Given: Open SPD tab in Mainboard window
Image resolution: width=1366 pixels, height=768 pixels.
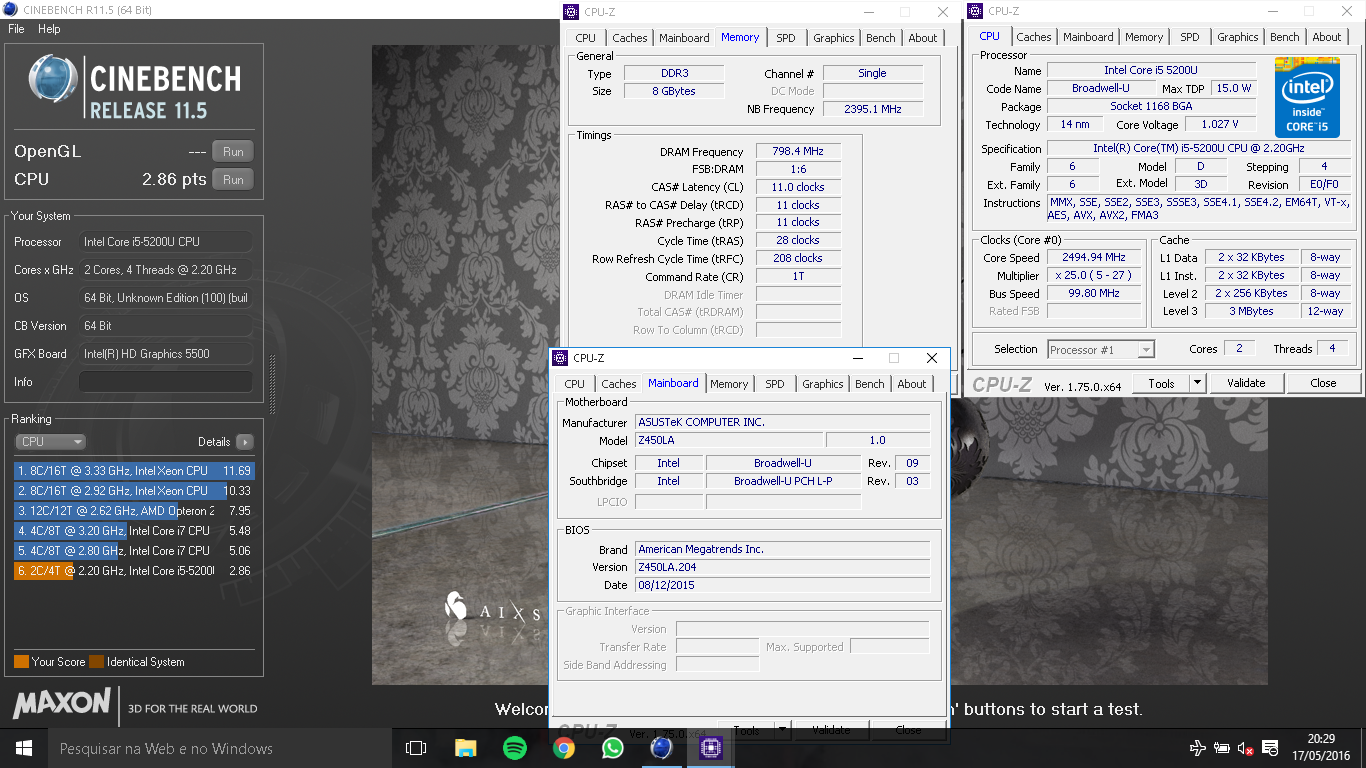Looking at the screenshot, I should point(775,384).
